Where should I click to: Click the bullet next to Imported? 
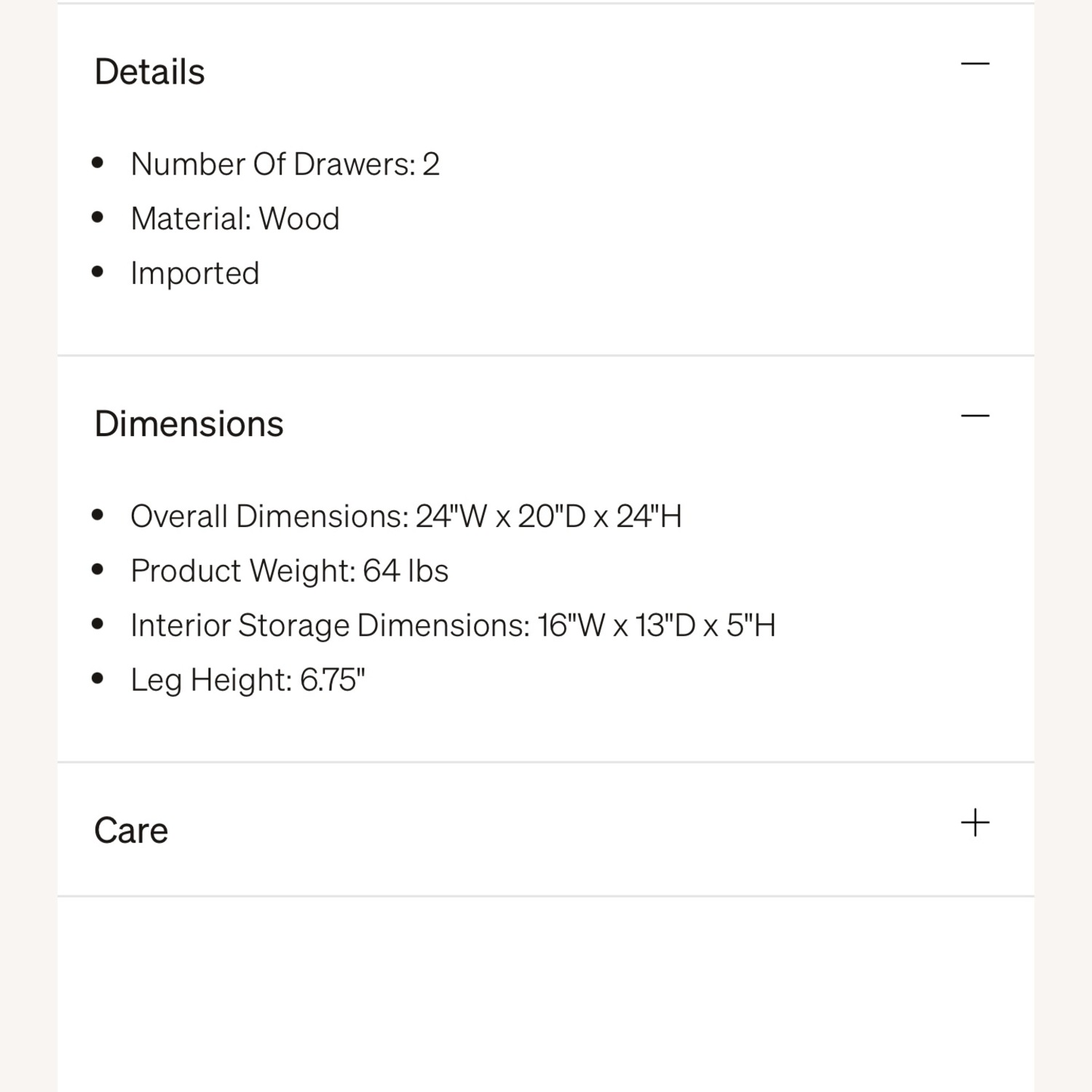98,272
